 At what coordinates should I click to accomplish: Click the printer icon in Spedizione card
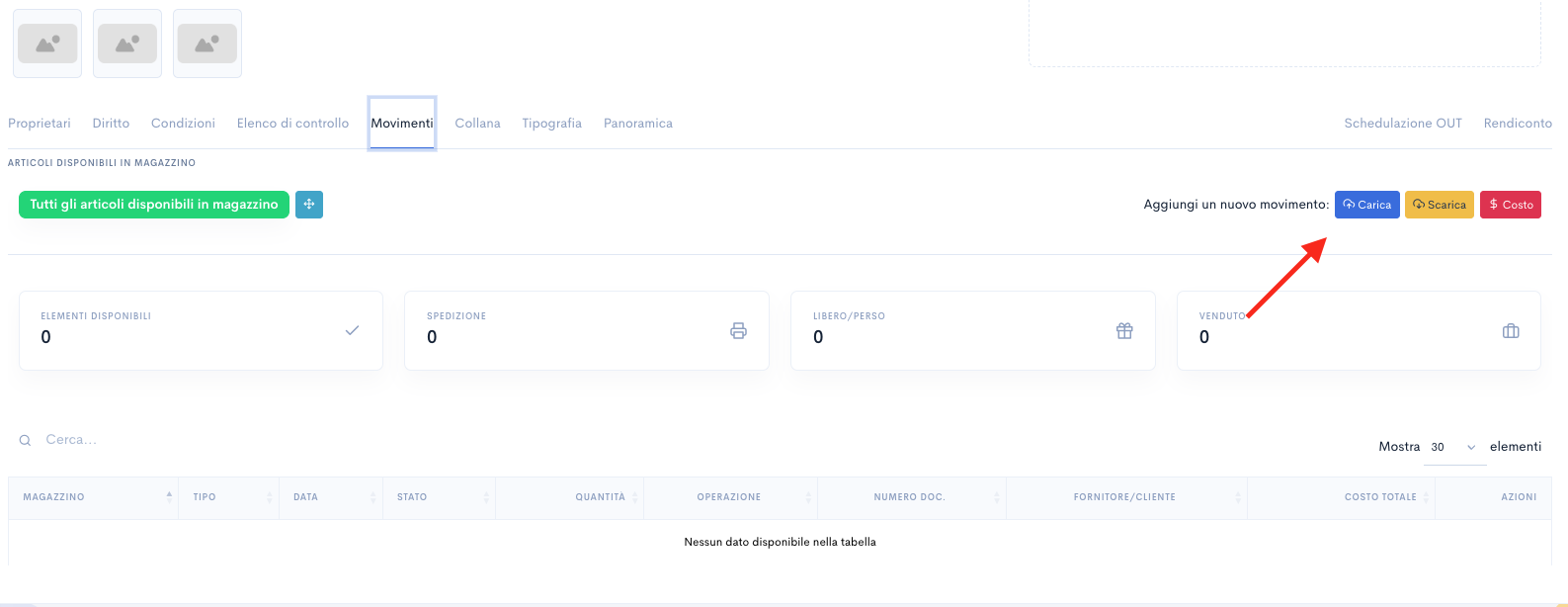click(x=738, y=331)
